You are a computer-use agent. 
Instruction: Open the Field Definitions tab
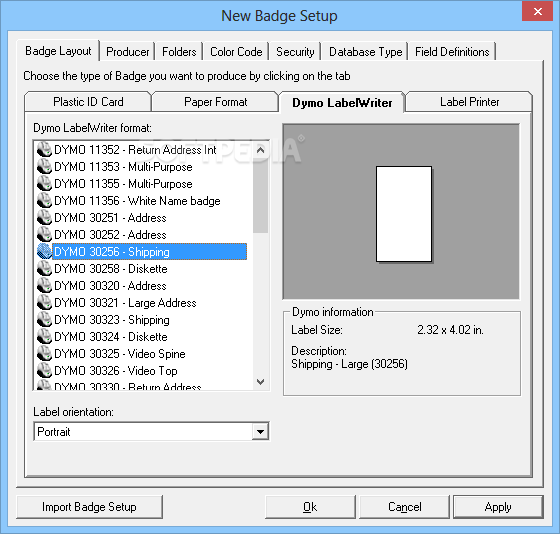[452, 52]
